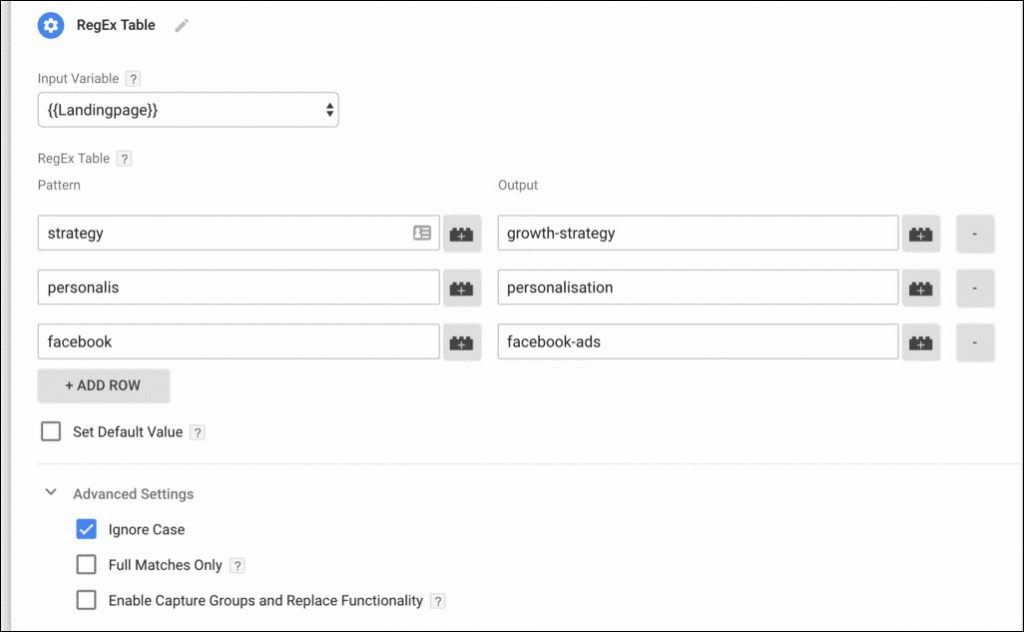This screenshot has width=1024, height=632.
Task: Remove the facebook-ads row
Action: point(975,342)
